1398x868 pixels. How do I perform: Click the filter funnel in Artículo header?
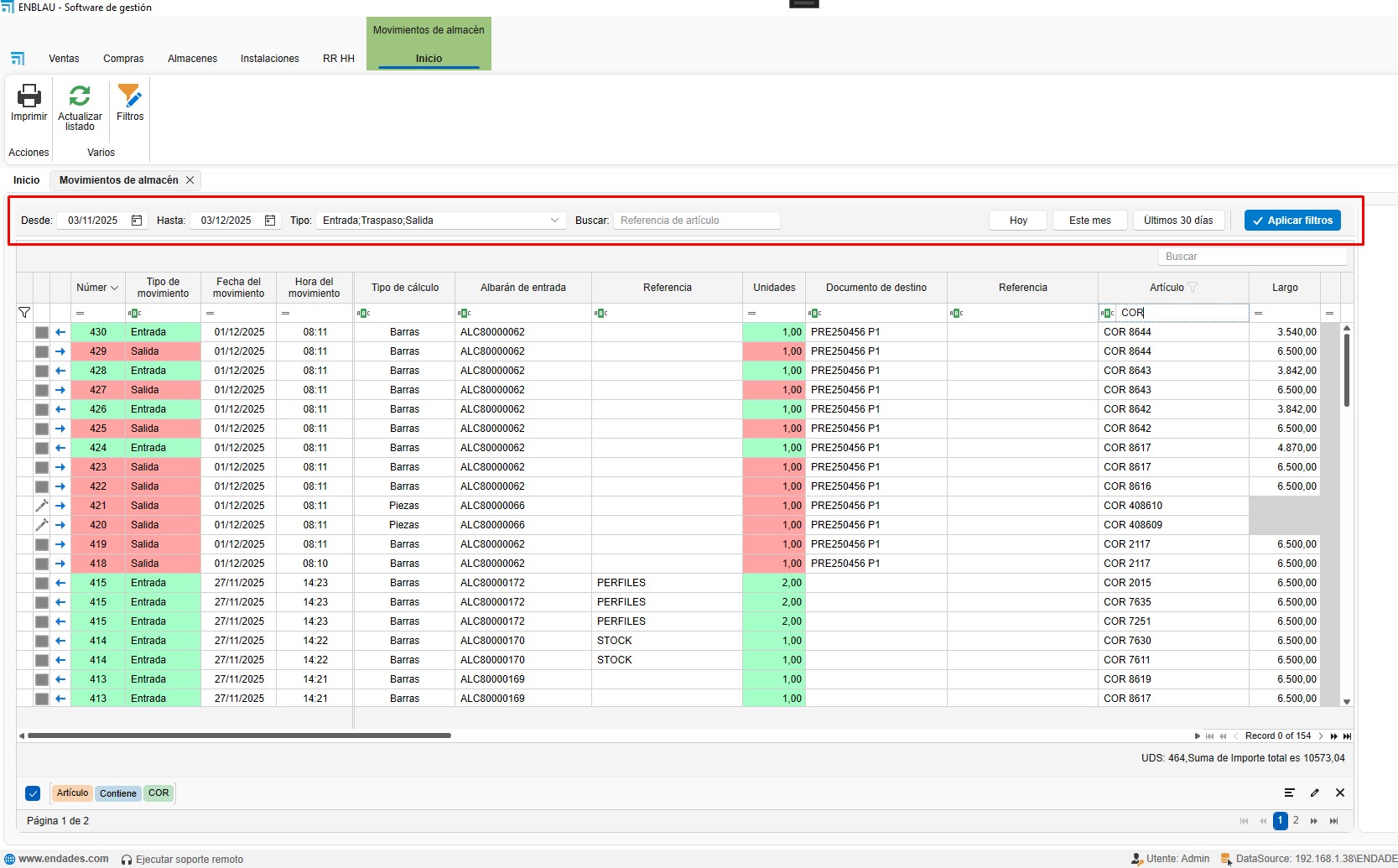pyautogui.click(x=1193, y=288)
